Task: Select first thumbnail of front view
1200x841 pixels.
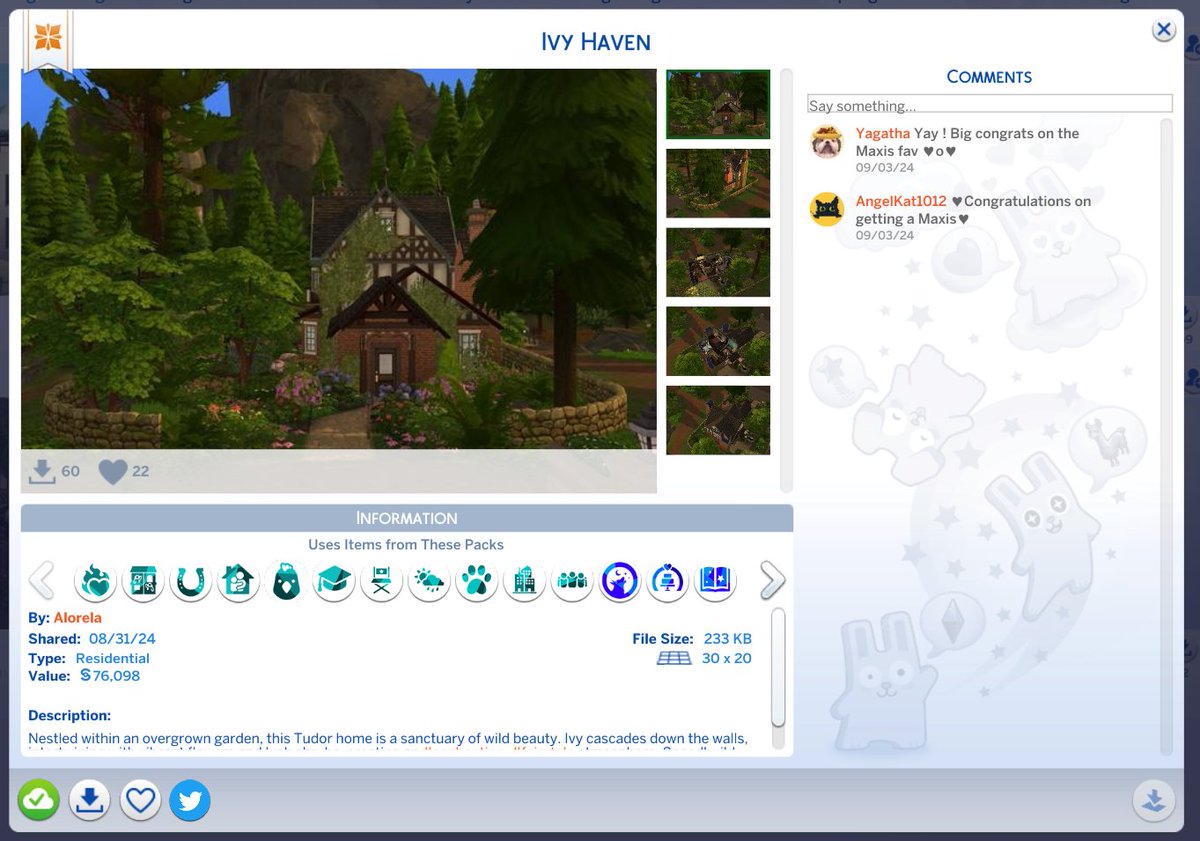Action: coord(718,104)
